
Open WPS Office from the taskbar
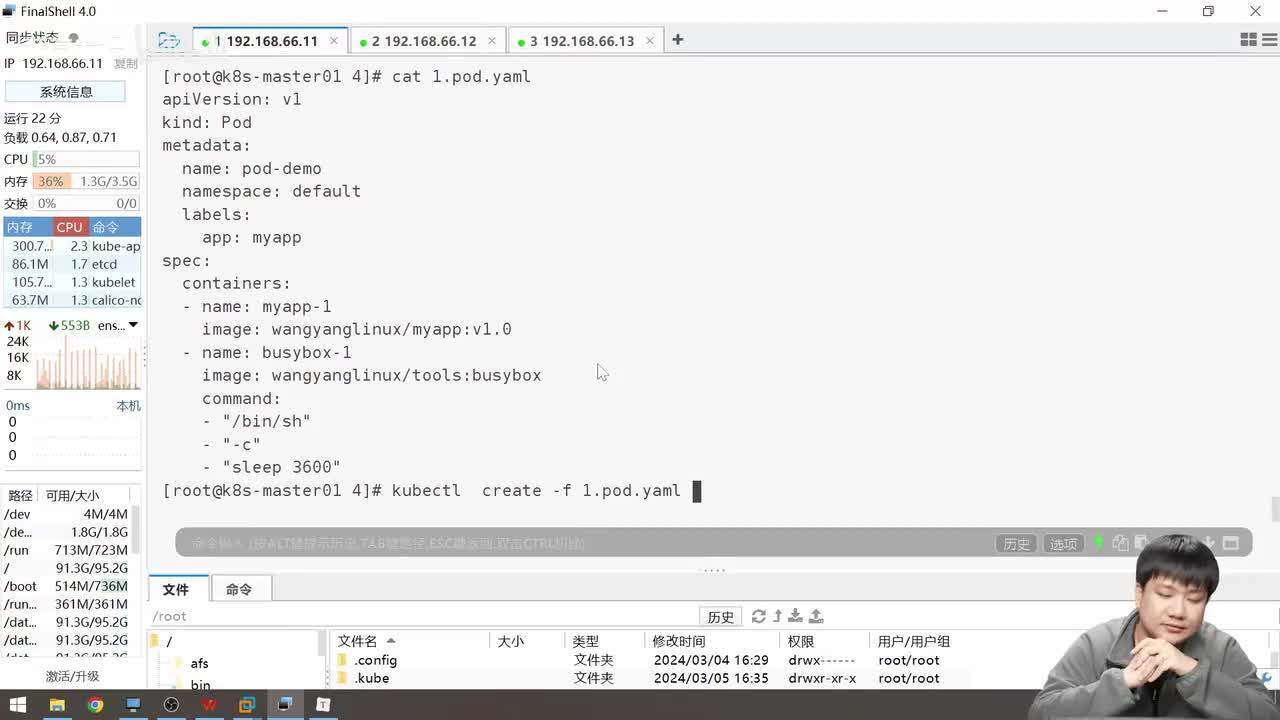point(209,705)
